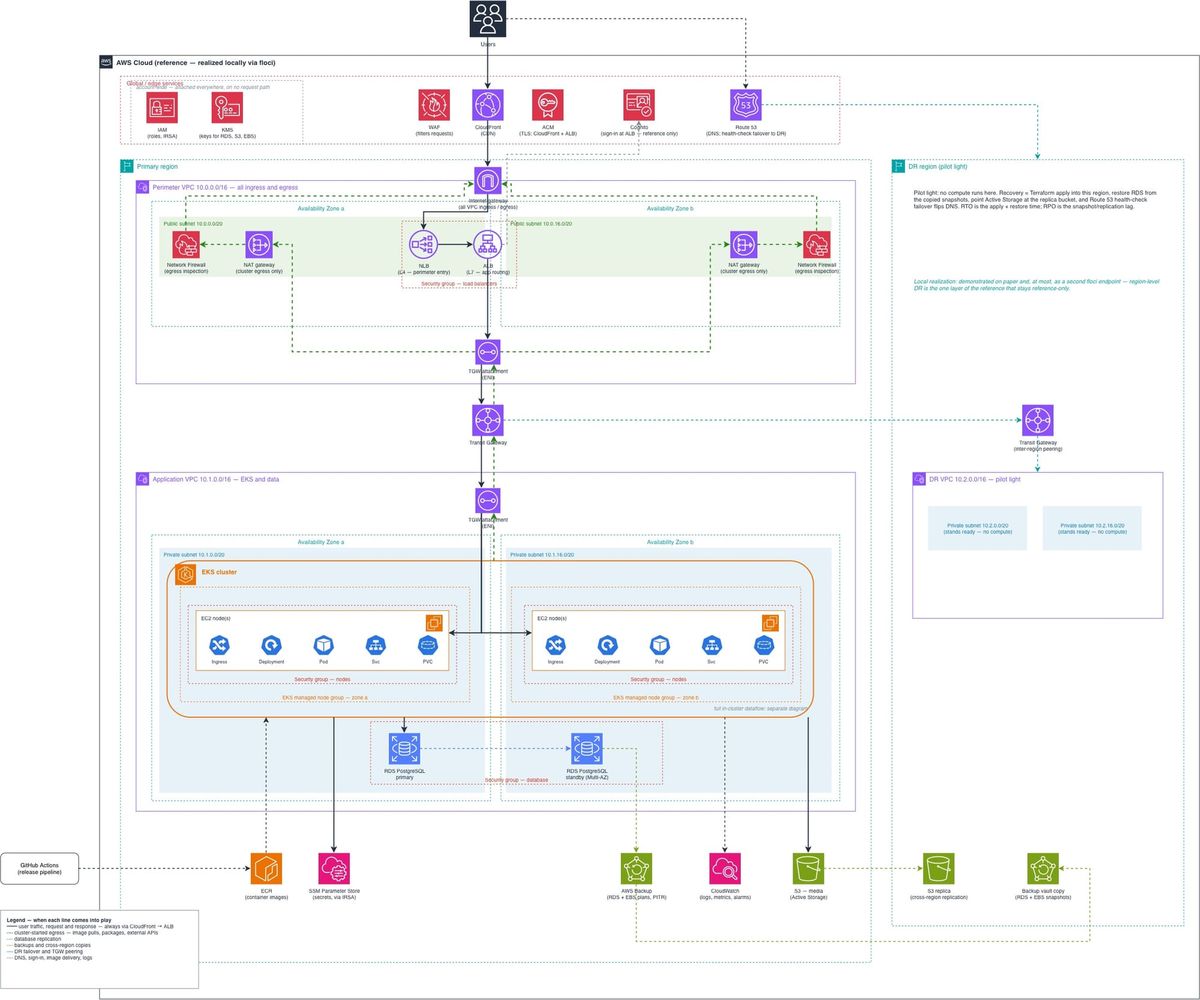1200x1000 pixels.
Task: Click 'Security group — load balancers' label
Action: point(459,284)
